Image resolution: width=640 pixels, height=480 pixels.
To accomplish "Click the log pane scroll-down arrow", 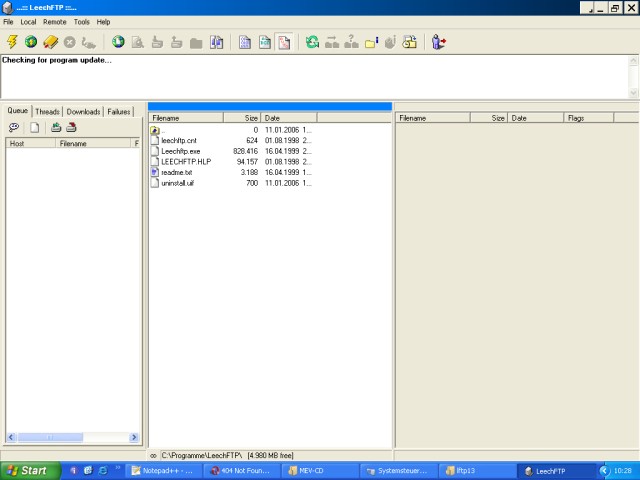I will 633,93.
